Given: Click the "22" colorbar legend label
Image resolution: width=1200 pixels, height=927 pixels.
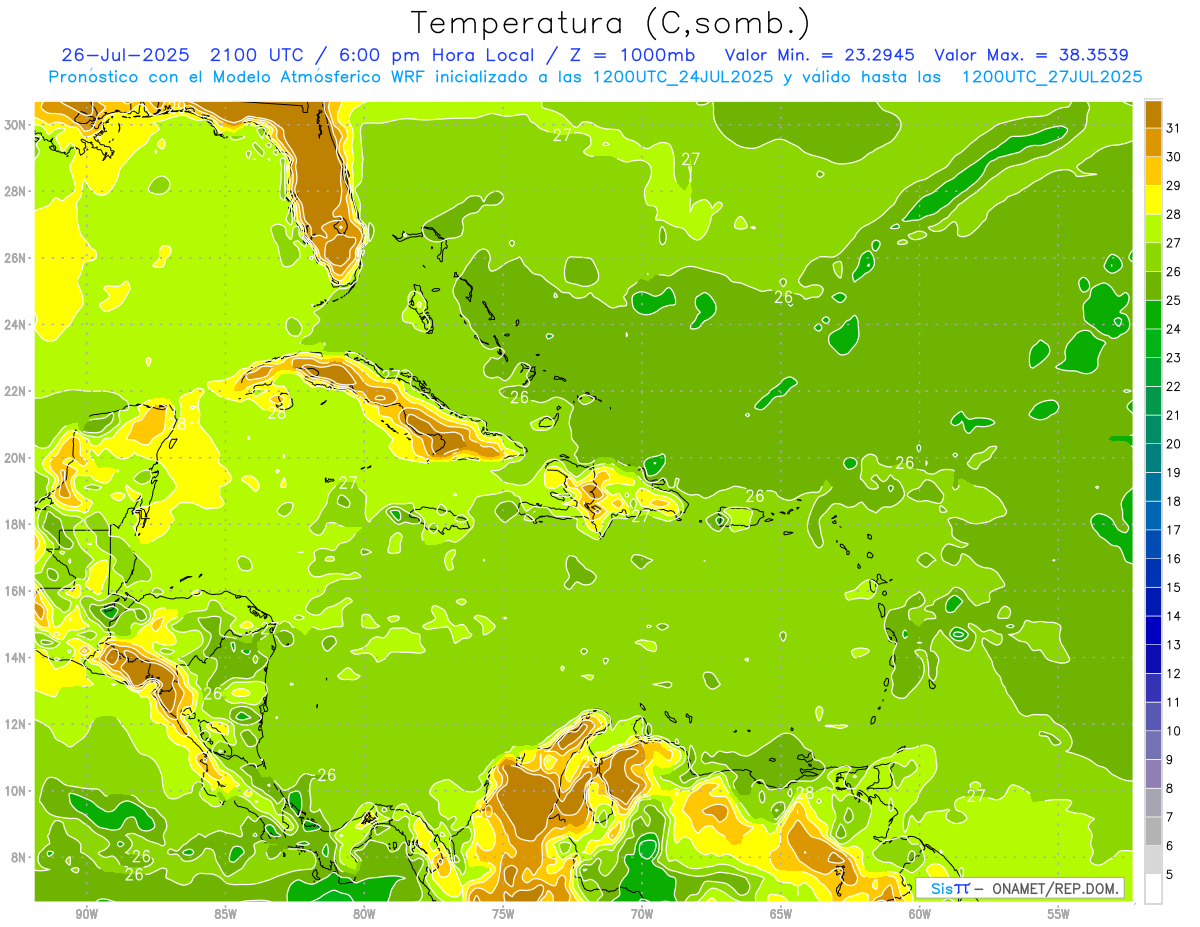Looking at the screenshot, I should (1173, 386).
